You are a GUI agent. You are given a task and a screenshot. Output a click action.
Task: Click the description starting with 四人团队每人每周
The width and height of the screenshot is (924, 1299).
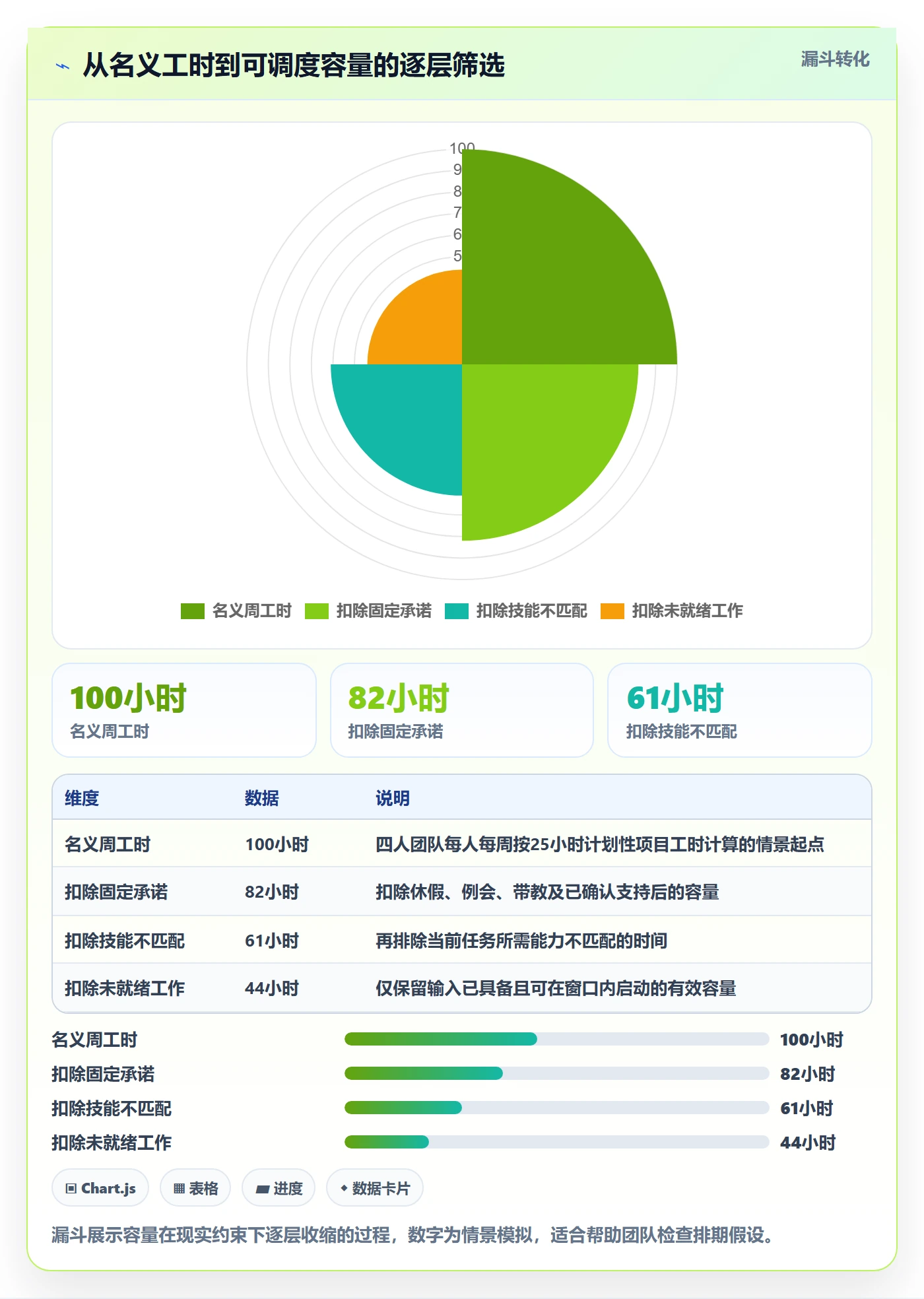click(x=600, y=844)
